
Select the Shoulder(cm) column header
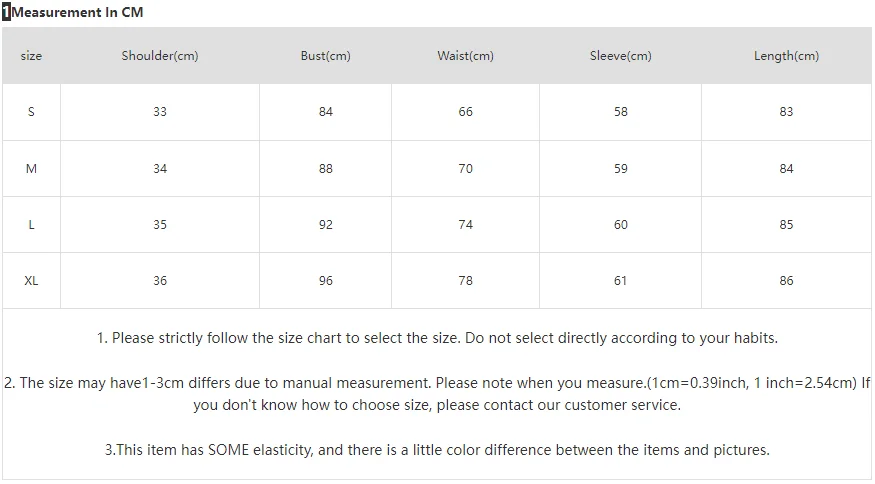pyautogui.click(x=160, y=56)
